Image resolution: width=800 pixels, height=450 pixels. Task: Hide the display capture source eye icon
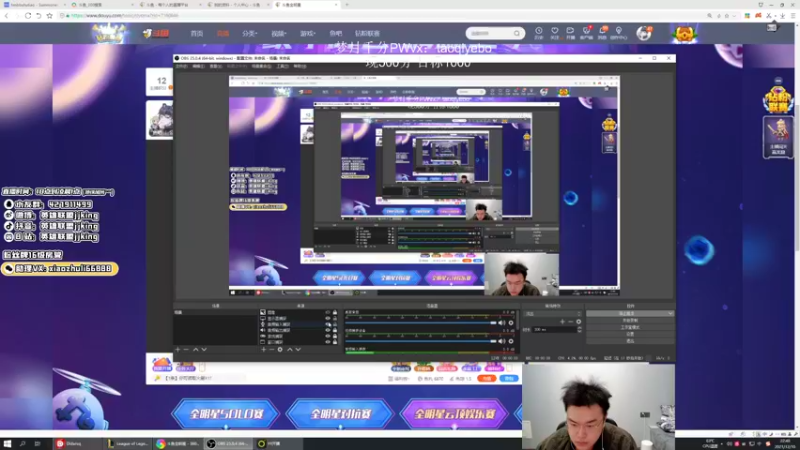pyautogui.click(x=328, y=318)
